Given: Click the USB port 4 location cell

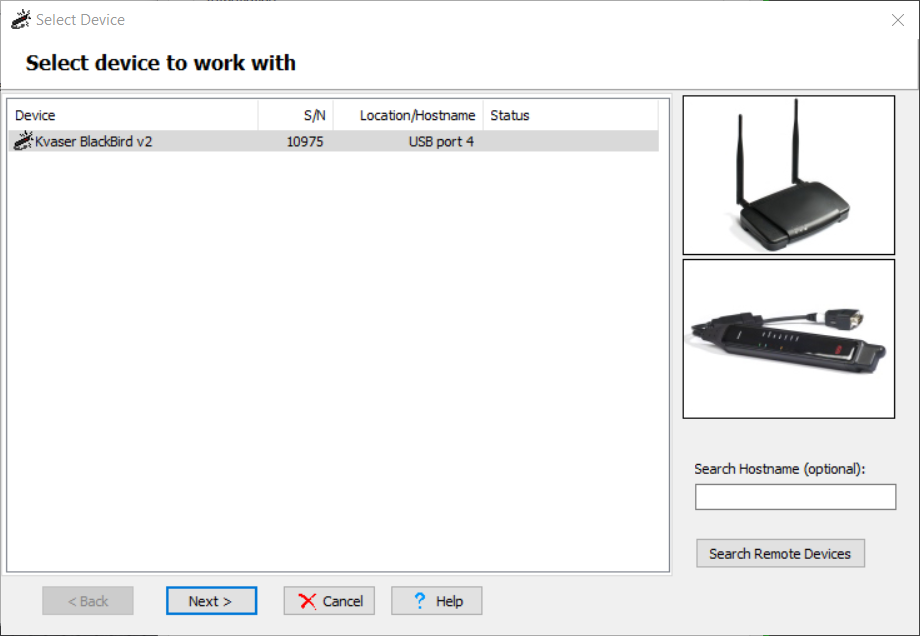Looking at the screenshot, I should click(x=441, y=141).
